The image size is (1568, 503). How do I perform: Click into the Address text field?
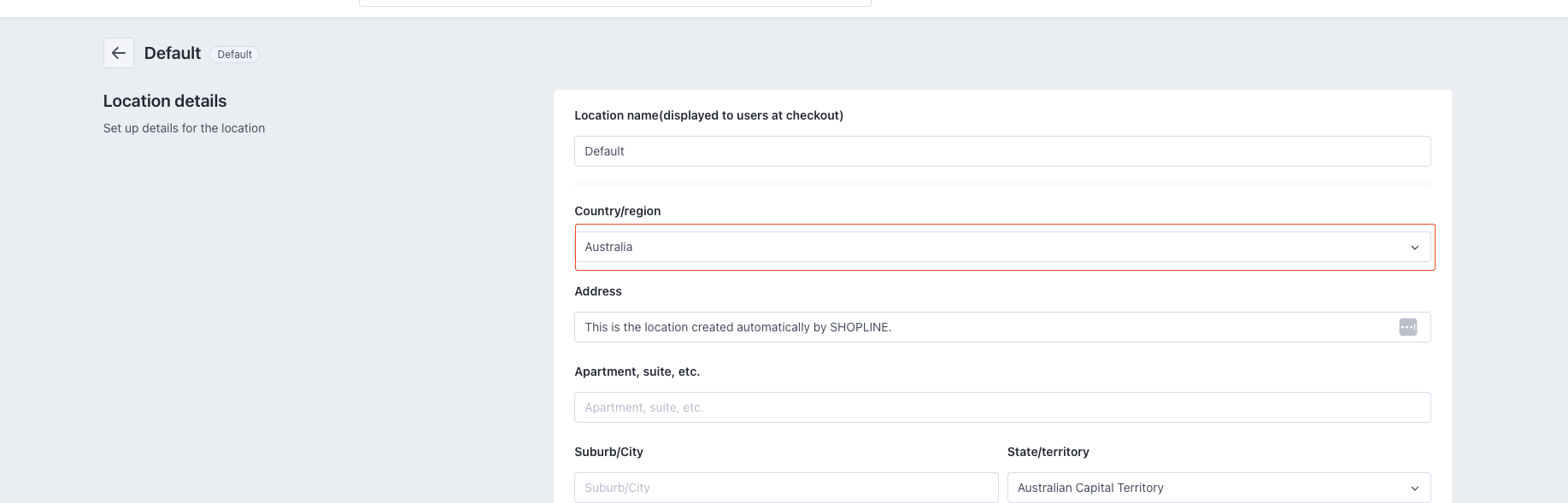[x=983, y=327]
